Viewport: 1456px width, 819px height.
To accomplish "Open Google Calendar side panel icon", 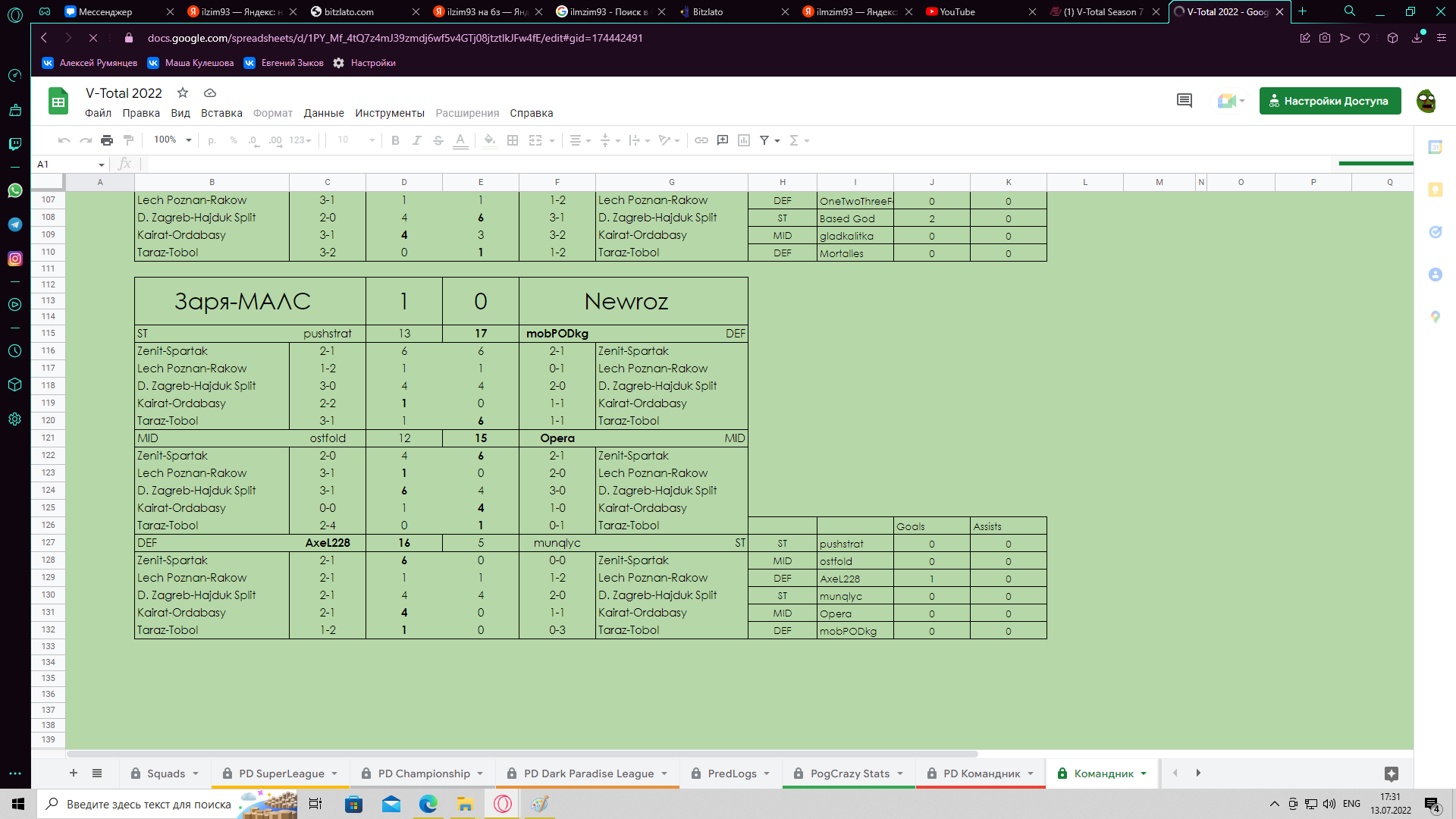I will 1435,148.
